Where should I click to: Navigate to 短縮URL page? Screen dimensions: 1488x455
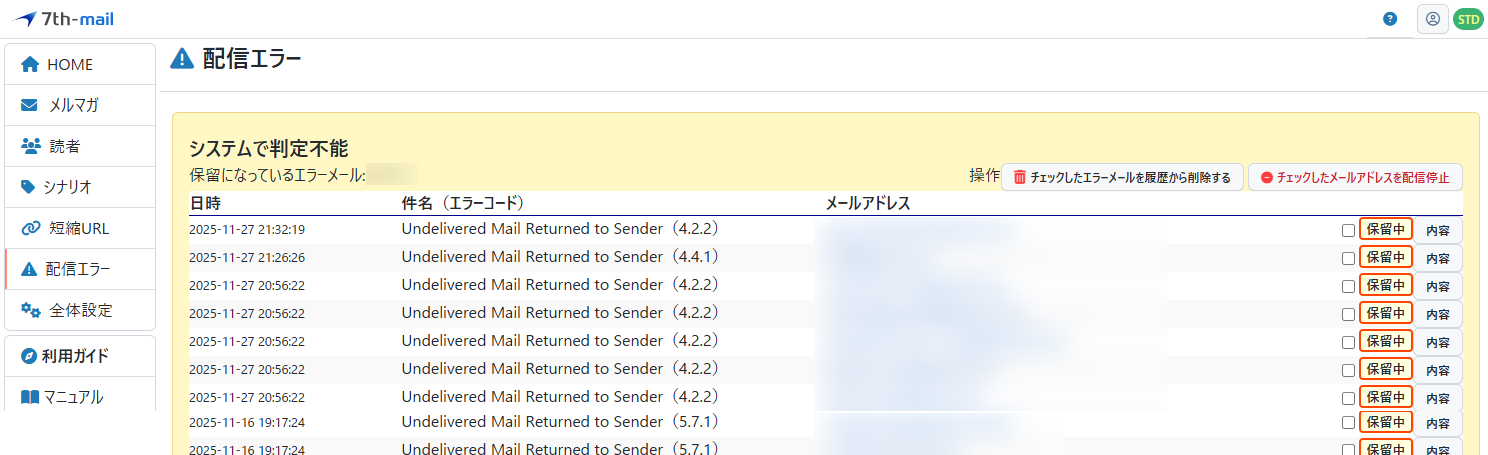[x=80, y=228]
